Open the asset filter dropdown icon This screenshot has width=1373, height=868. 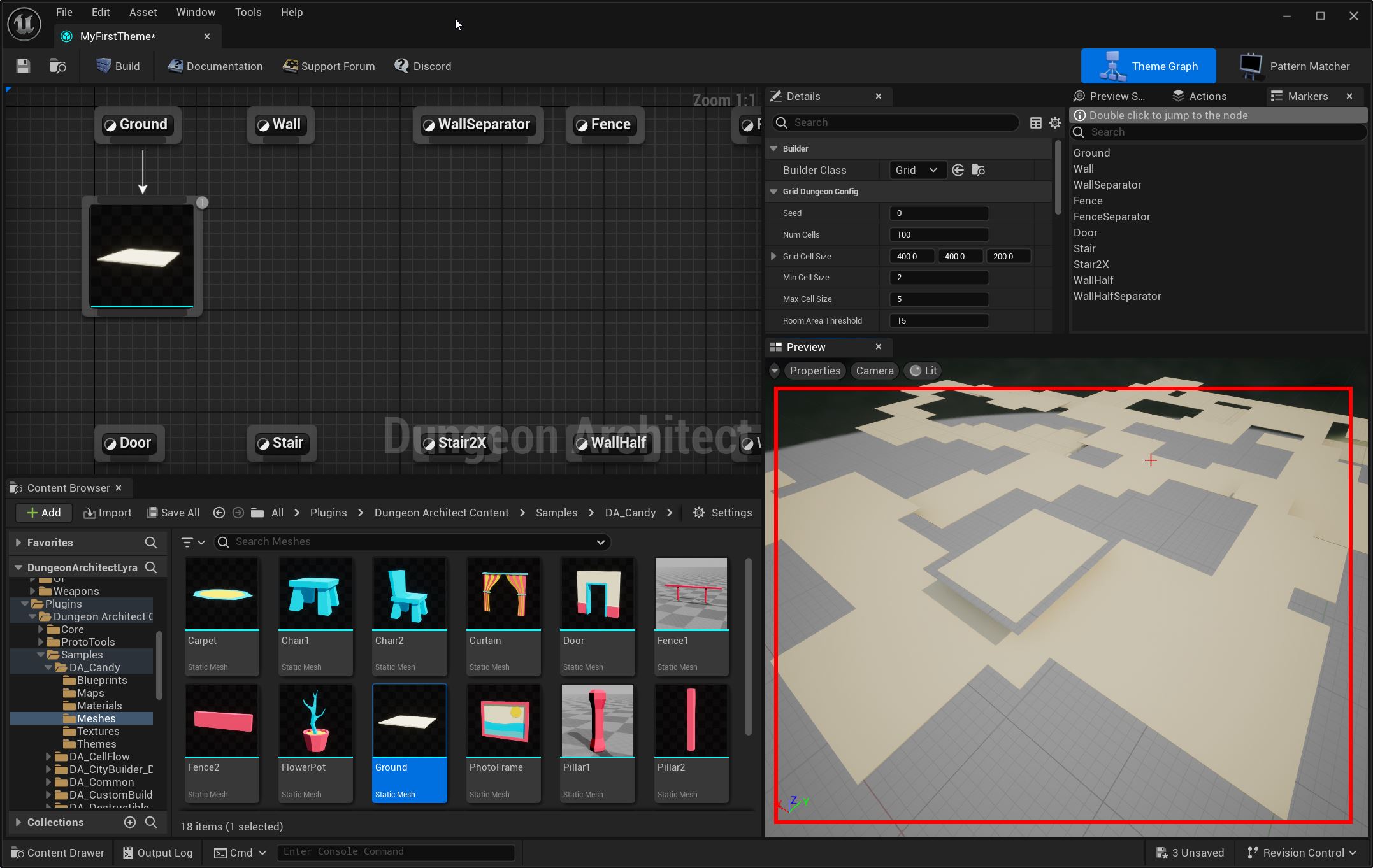click(x=192, y=542)
